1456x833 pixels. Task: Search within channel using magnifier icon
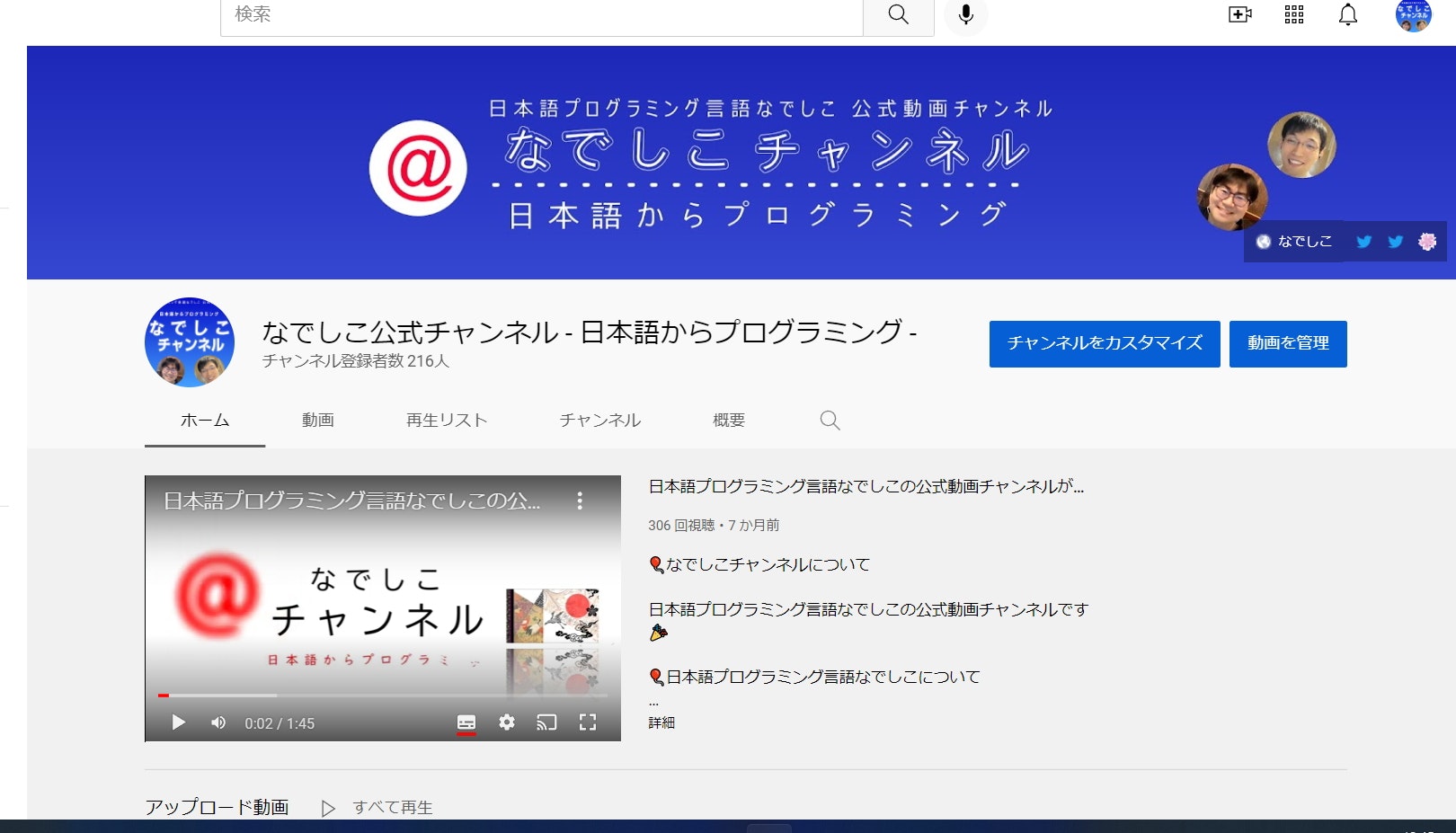[x=830, y=421]
